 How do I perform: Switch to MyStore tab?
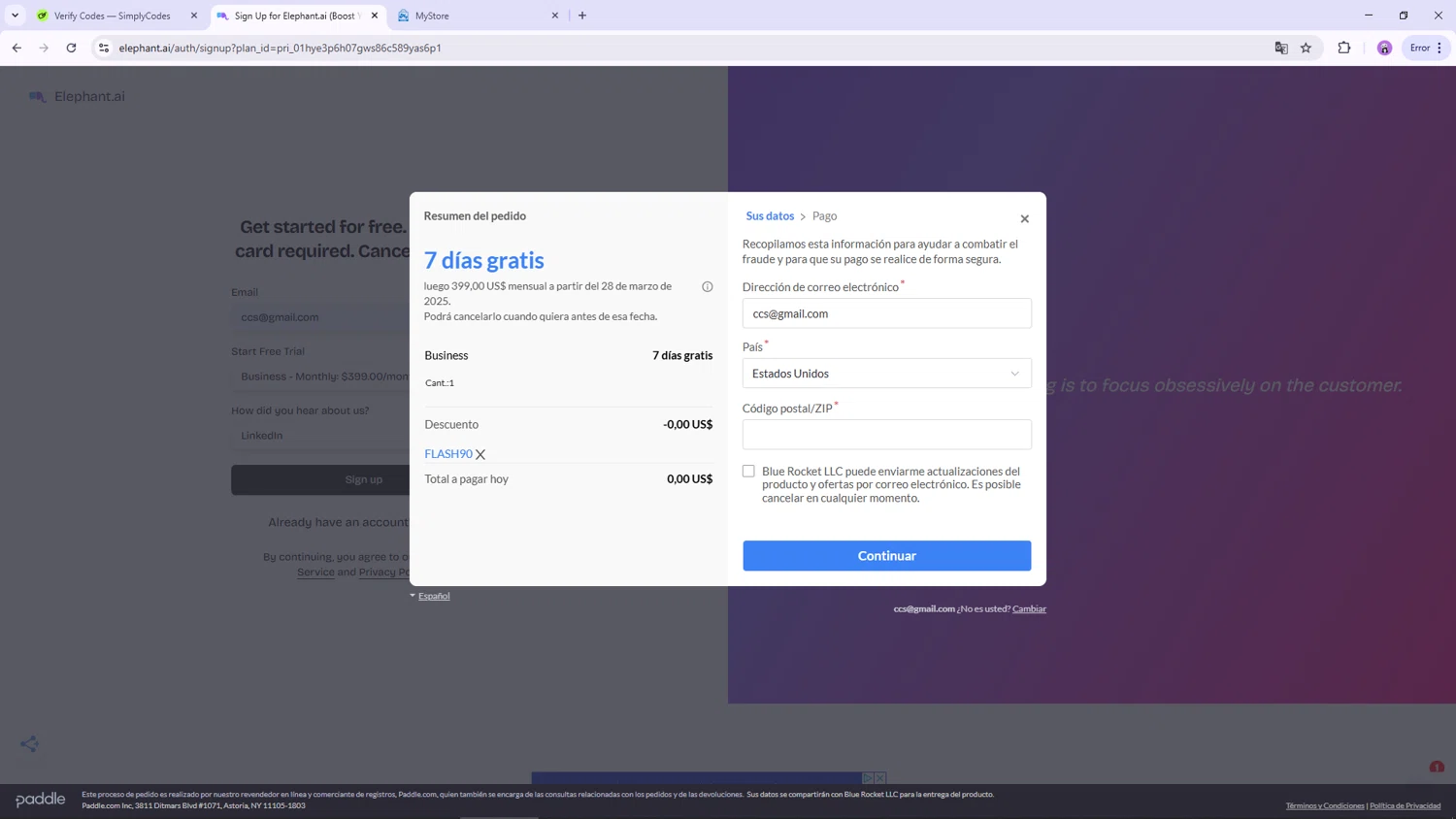(479, 16)
